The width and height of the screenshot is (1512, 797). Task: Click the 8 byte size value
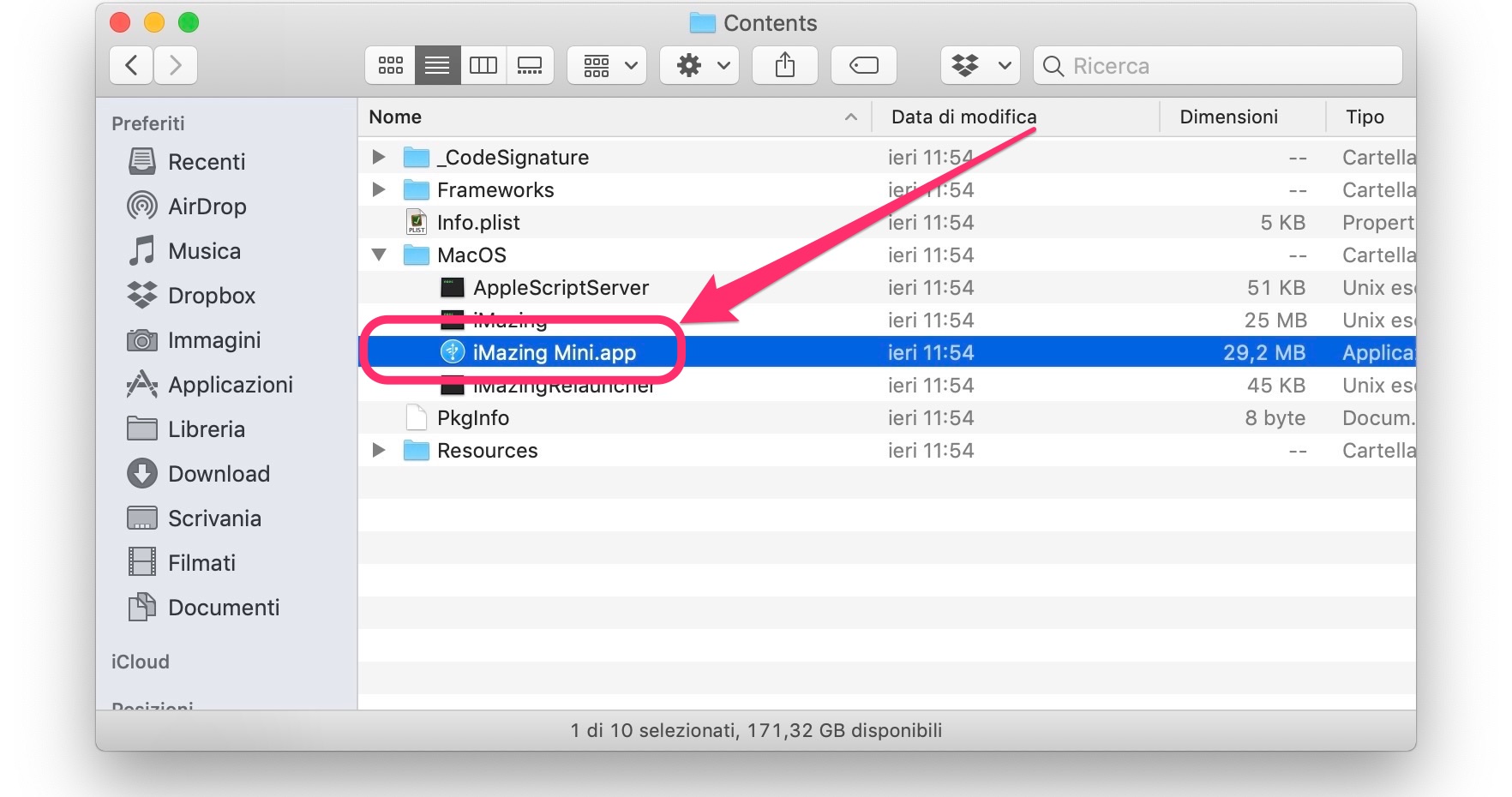(x=1275, y=418)
